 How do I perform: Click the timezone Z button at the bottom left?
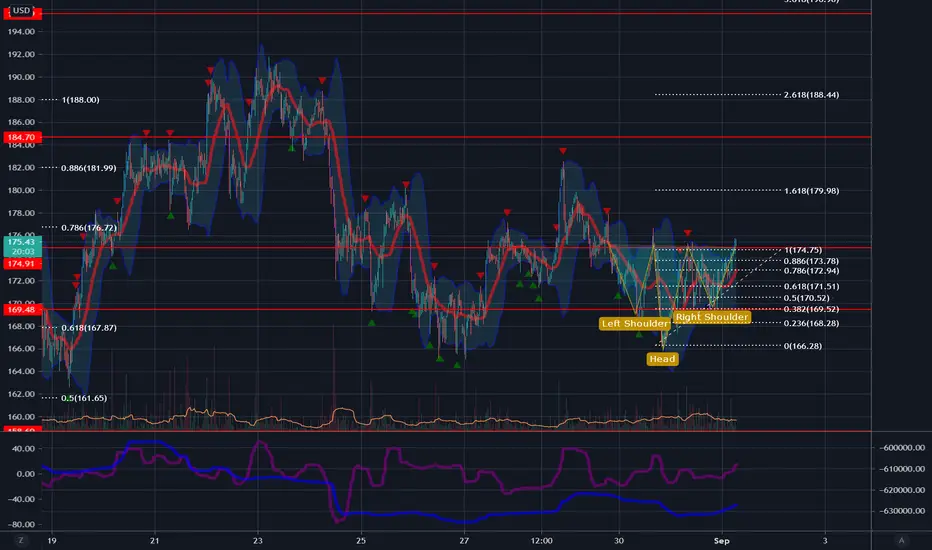click(21, 540)
